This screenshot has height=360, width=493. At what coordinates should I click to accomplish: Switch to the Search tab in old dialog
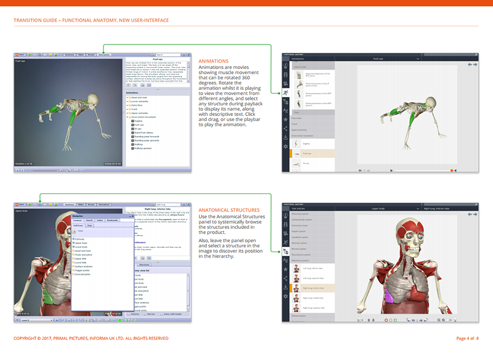(89, 220)
